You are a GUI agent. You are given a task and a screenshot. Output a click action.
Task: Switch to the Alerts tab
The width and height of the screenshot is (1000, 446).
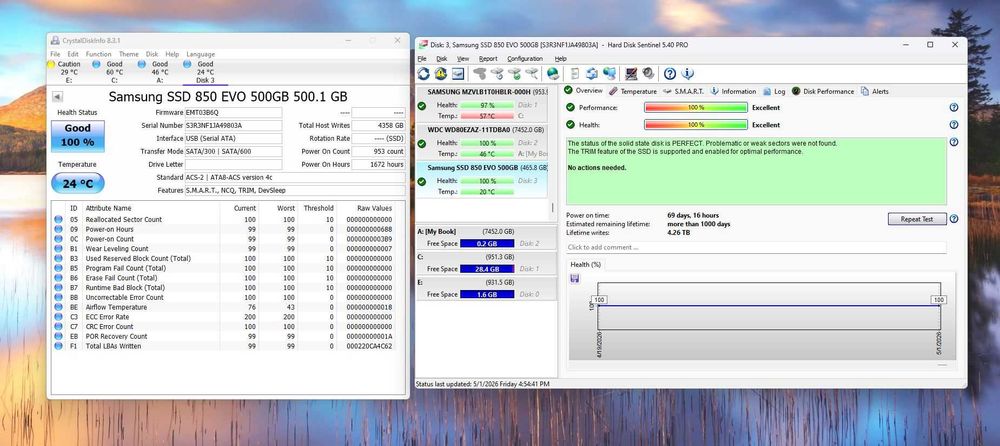click(x=874, y=91)
